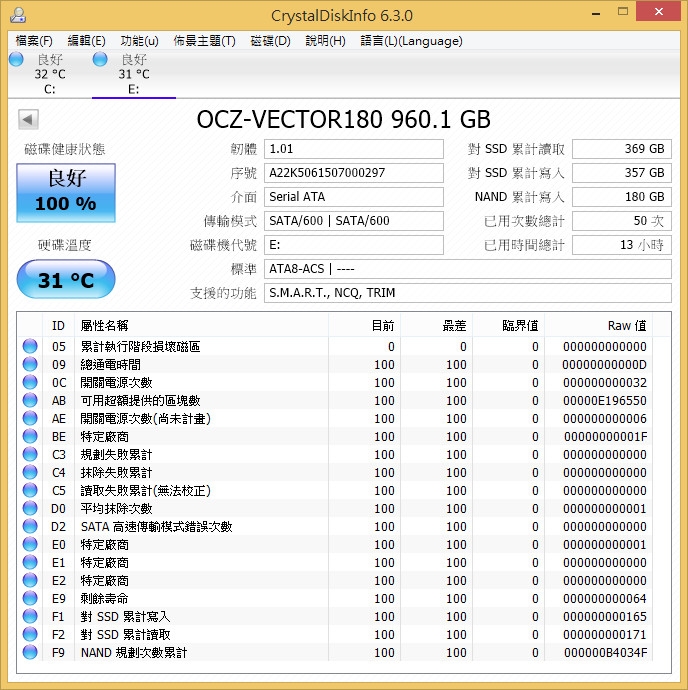
Task: Click status orb of attribute 09 row
Action: (x=30, y=364)
